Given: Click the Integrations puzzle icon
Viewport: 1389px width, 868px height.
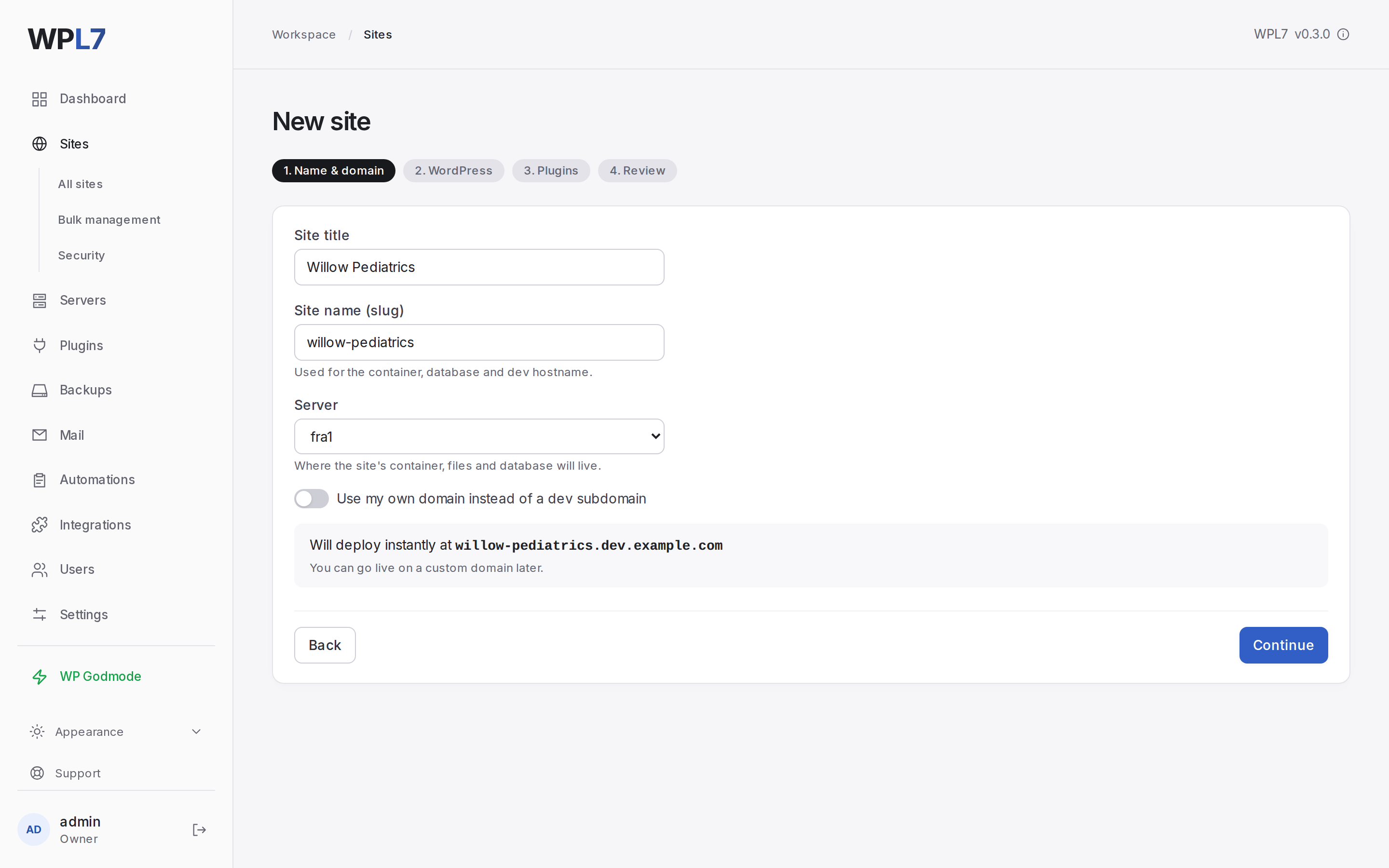Looking at the screenshot, I should pyautogui.click(x=39, y=525).
